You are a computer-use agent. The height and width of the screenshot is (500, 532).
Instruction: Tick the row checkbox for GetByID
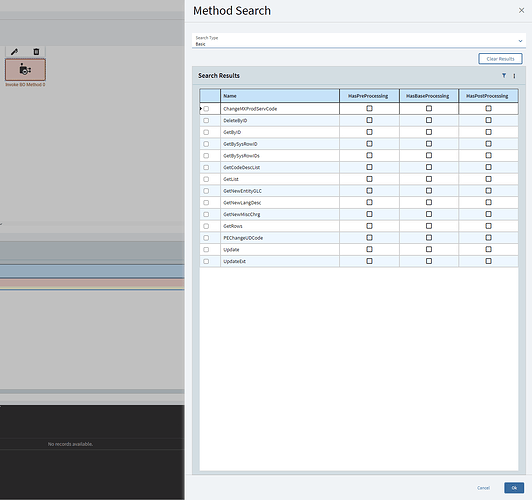tap(206, 132)
